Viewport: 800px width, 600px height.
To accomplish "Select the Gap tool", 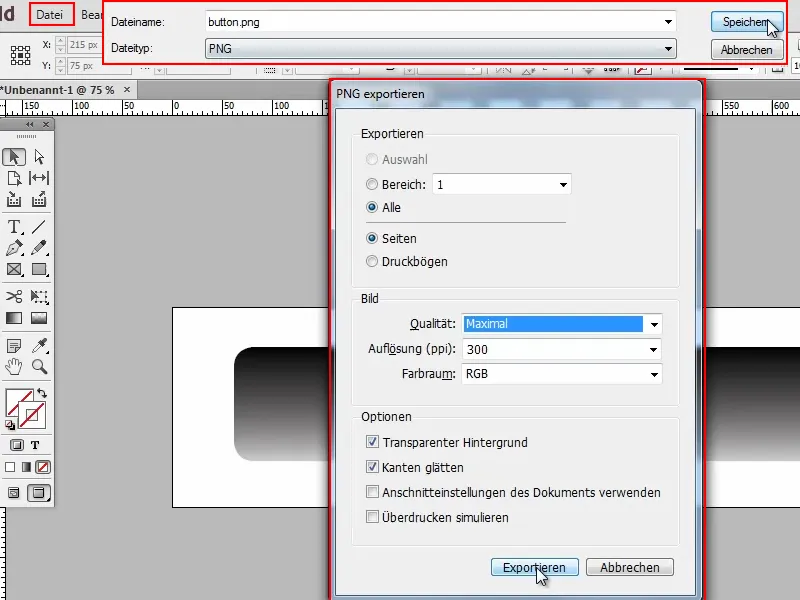I will point(39,178).
